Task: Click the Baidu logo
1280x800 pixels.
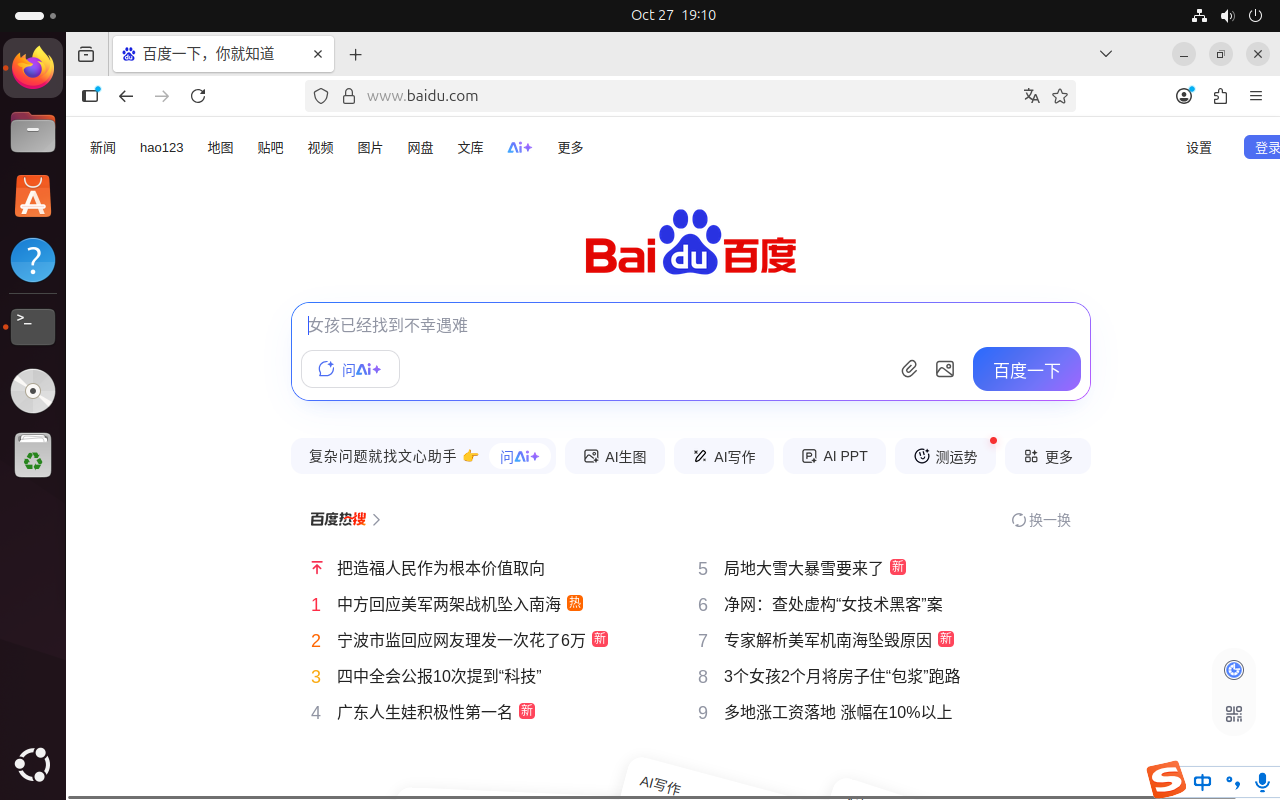Action: (x=691, y=242)
